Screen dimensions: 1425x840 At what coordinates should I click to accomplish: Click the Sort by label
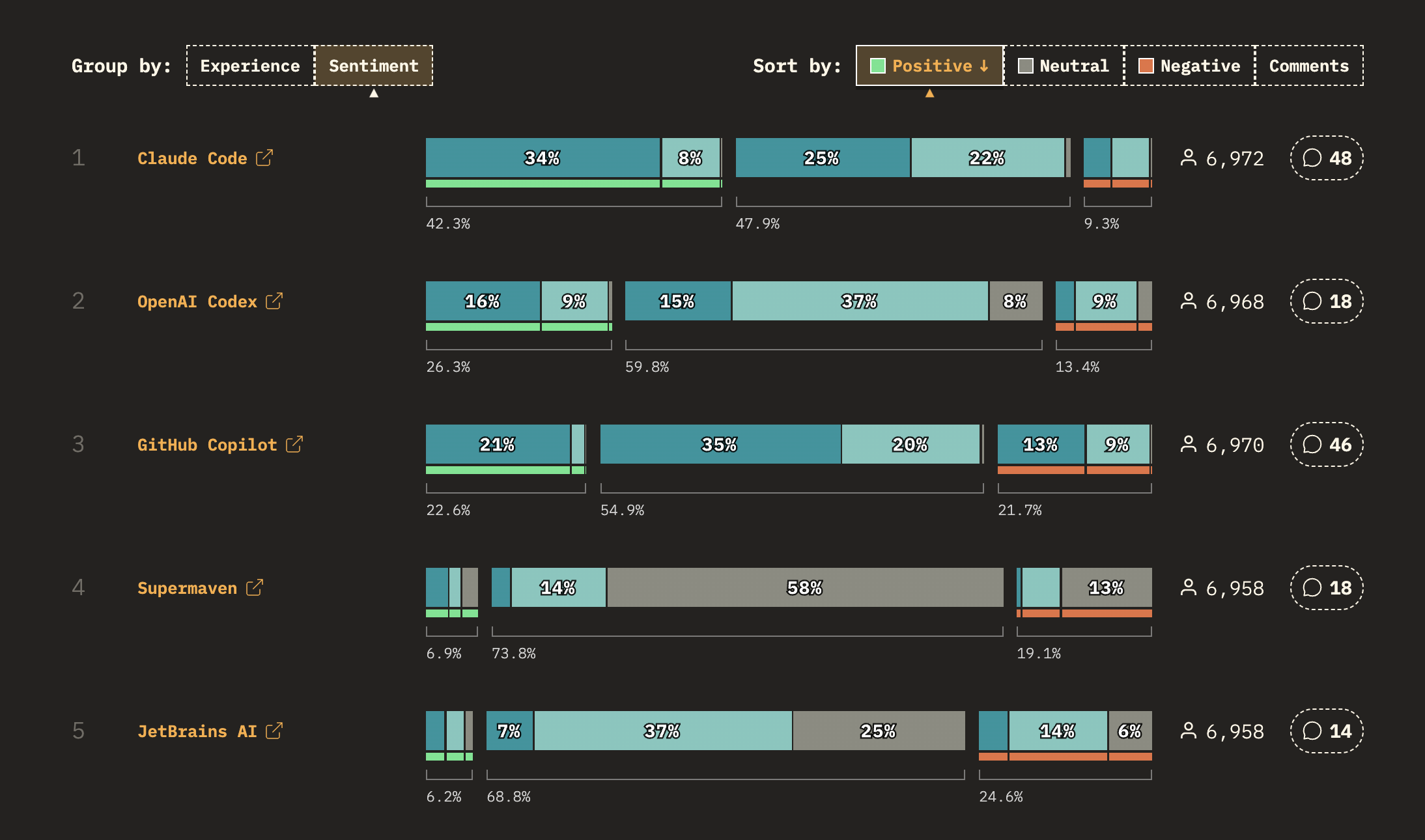click(x=797, y=66)
